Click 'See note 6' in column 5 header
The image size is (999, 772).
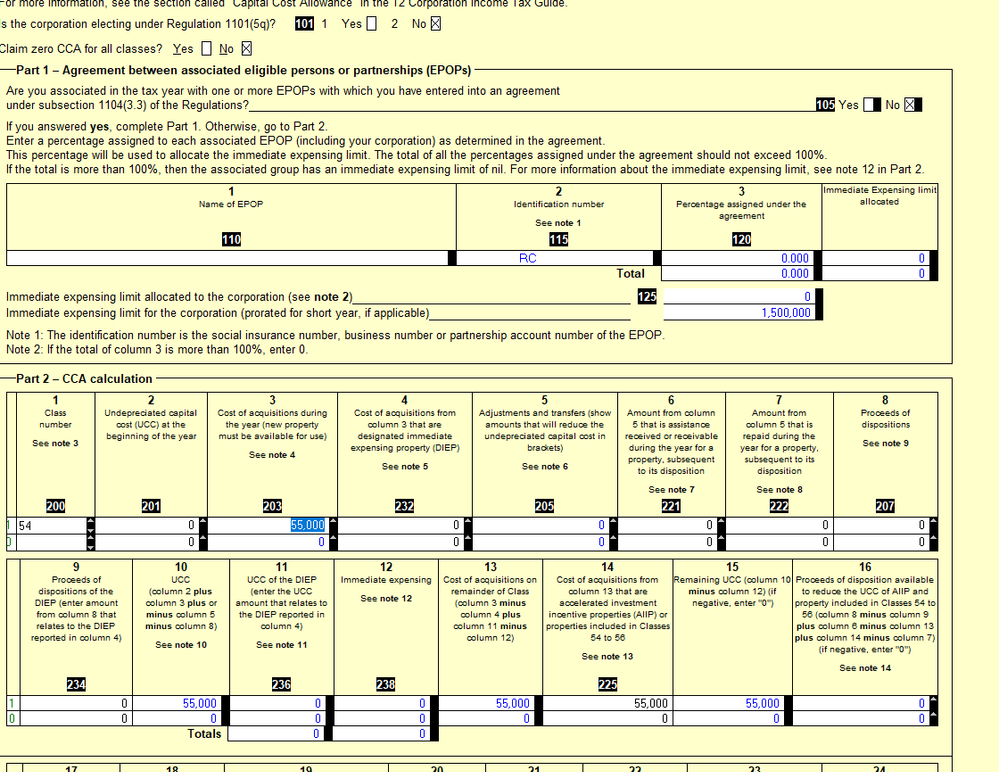545,466
